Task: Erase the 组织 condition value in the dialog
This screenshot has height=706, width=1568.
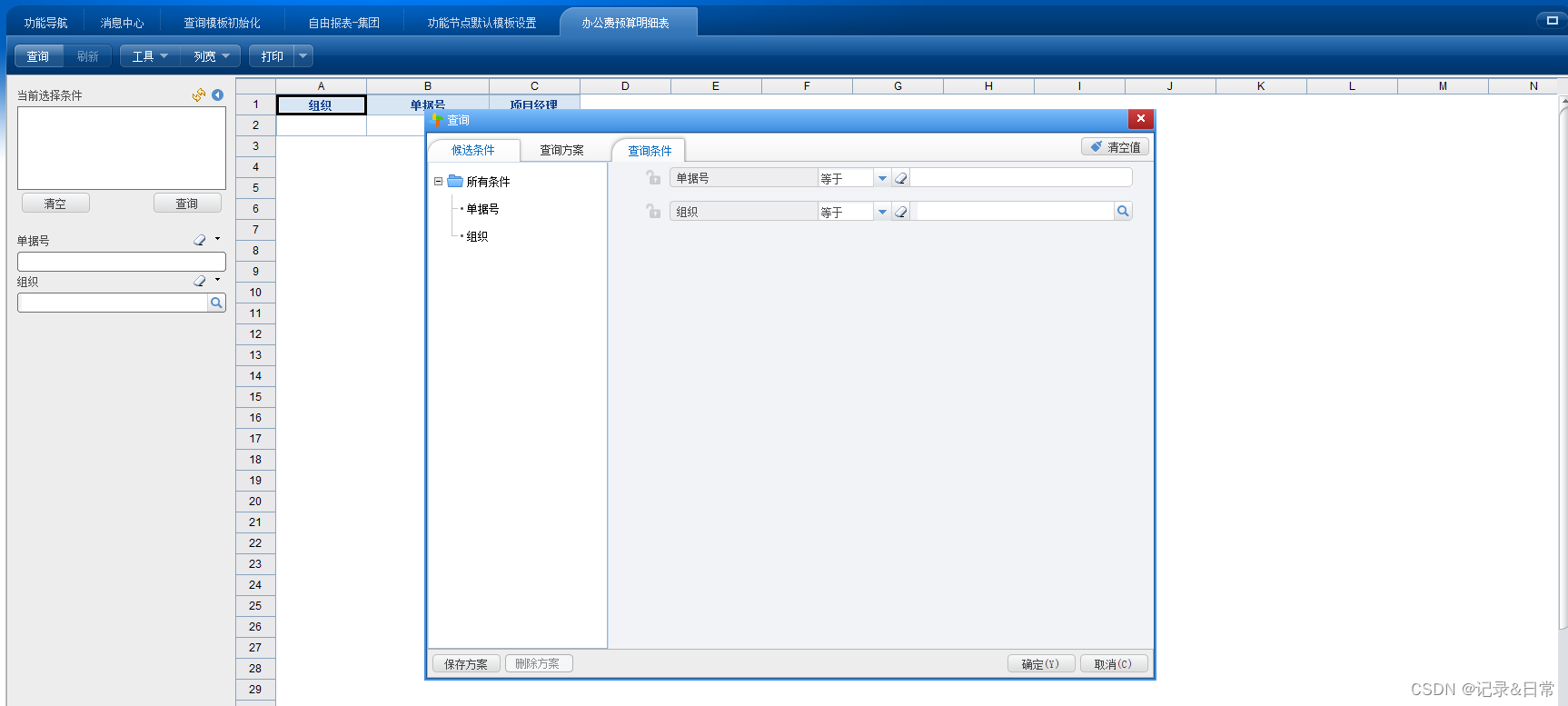Action: tap(901, 211)
